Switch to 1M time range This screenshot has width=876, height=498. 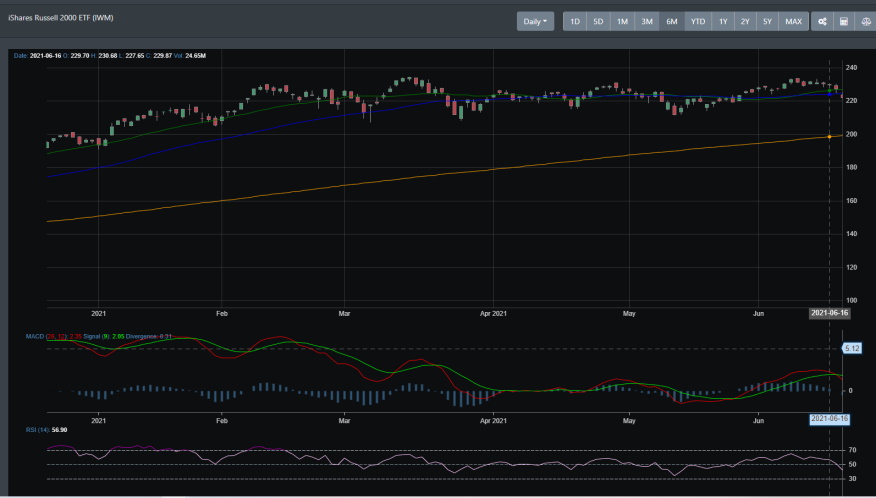coord(622,21)
